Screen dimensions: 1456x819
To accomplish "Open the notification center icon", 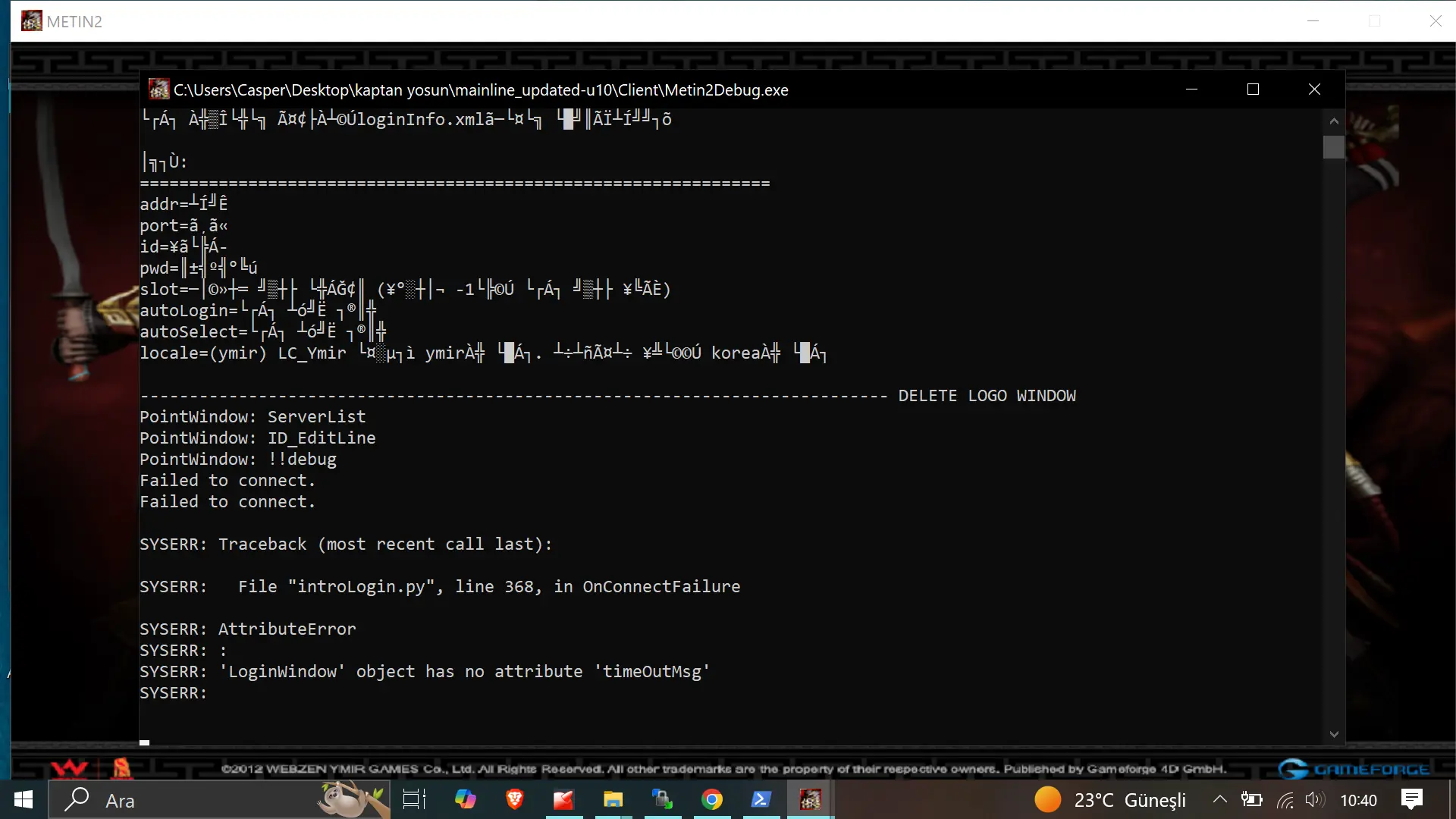I will pyautogui.click(x=1412, y=799).
